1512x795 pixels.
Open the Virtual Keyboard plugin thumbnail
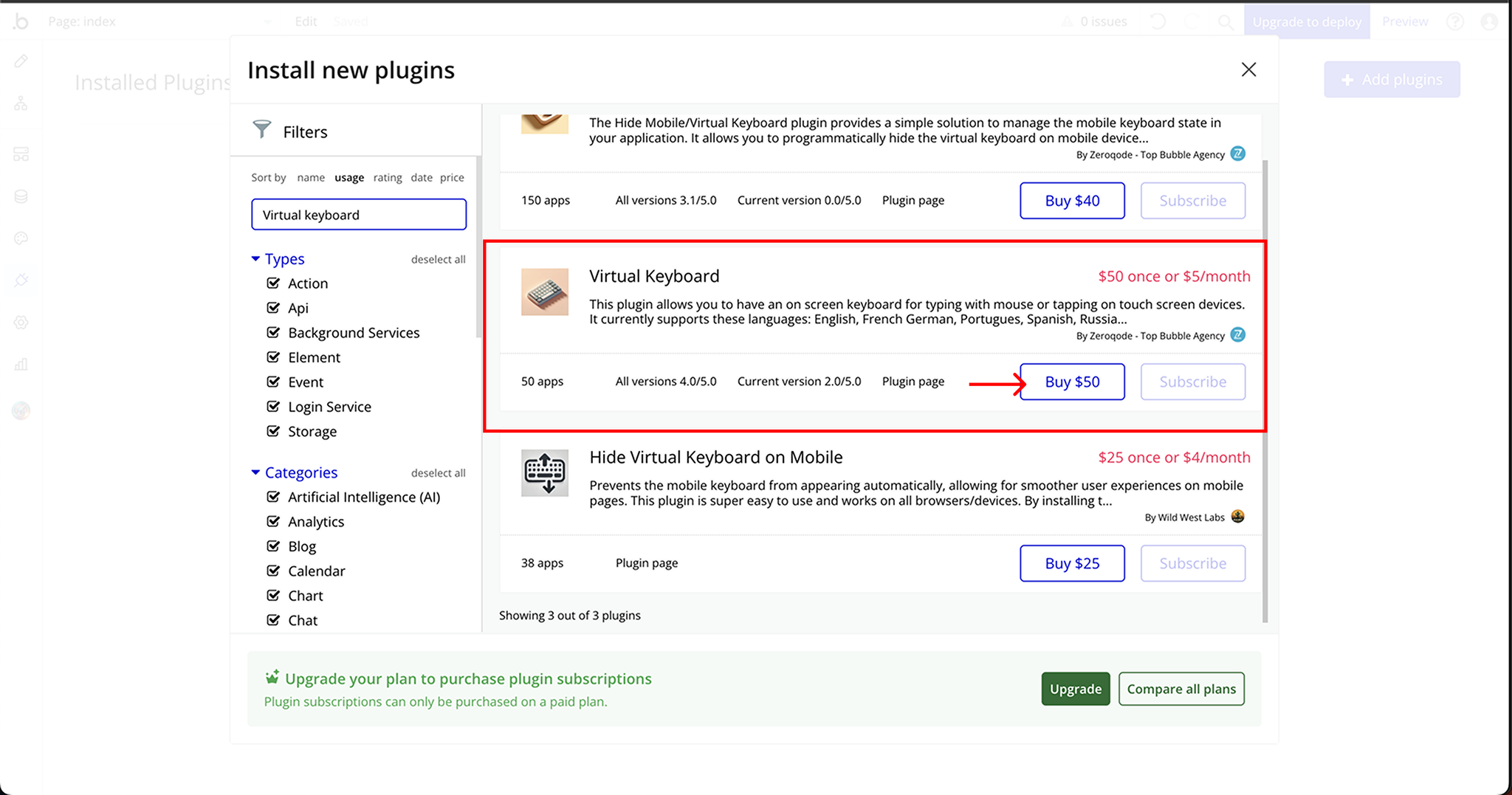[x=545, y=292]
